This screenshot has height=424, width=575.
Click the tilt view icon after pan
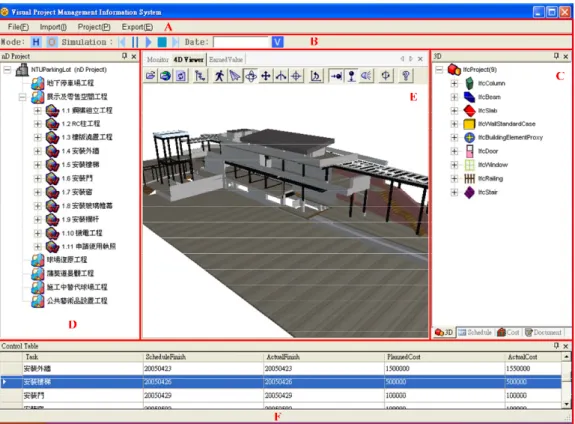coord(281,76)
